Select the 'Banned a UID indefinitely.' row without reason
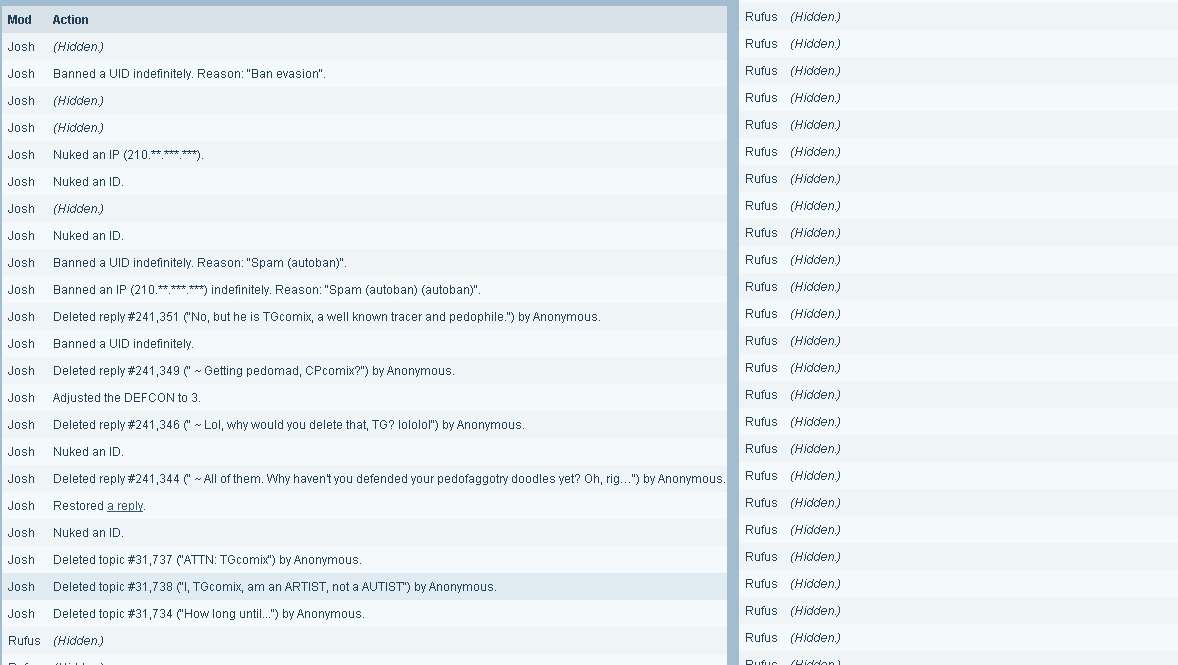The image size is (1178, 665). pyautogui.click(x=364, y=343)
